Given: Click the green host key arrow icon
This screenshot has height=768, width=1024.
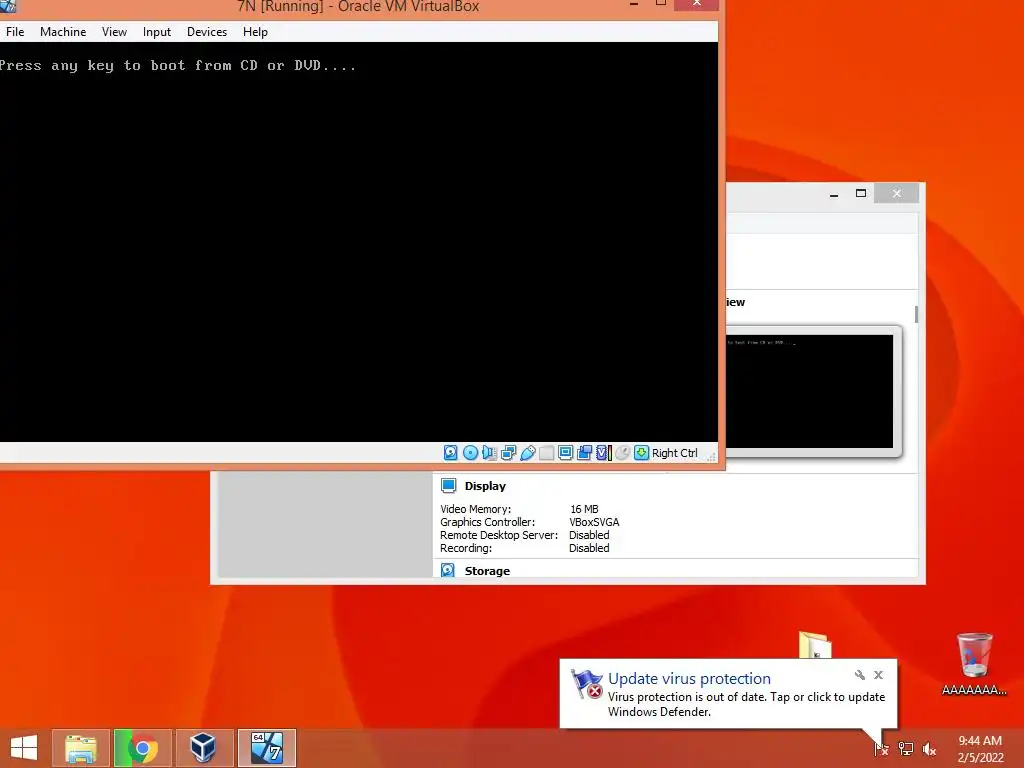Looking at the screenshot, I should coord(641,453).
